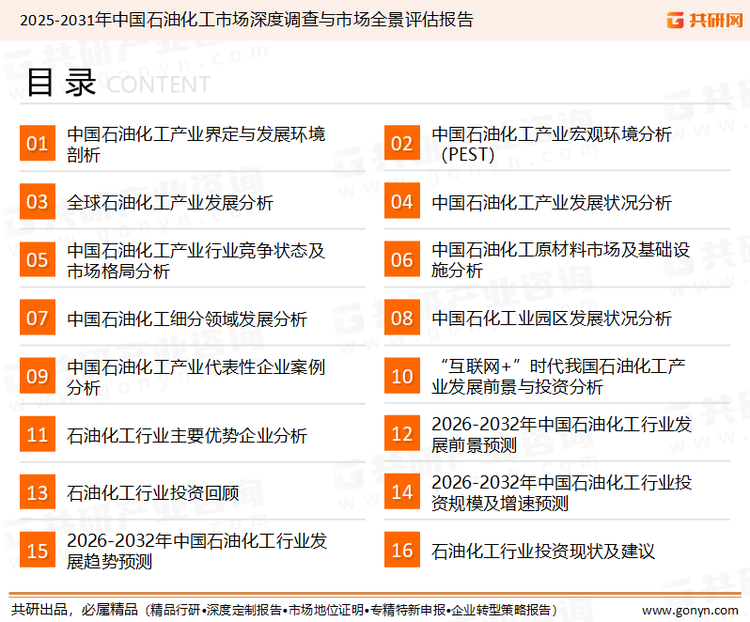Click footer slogan 共研出品，必属精品
750x622 pixels.
click(75, 610)
